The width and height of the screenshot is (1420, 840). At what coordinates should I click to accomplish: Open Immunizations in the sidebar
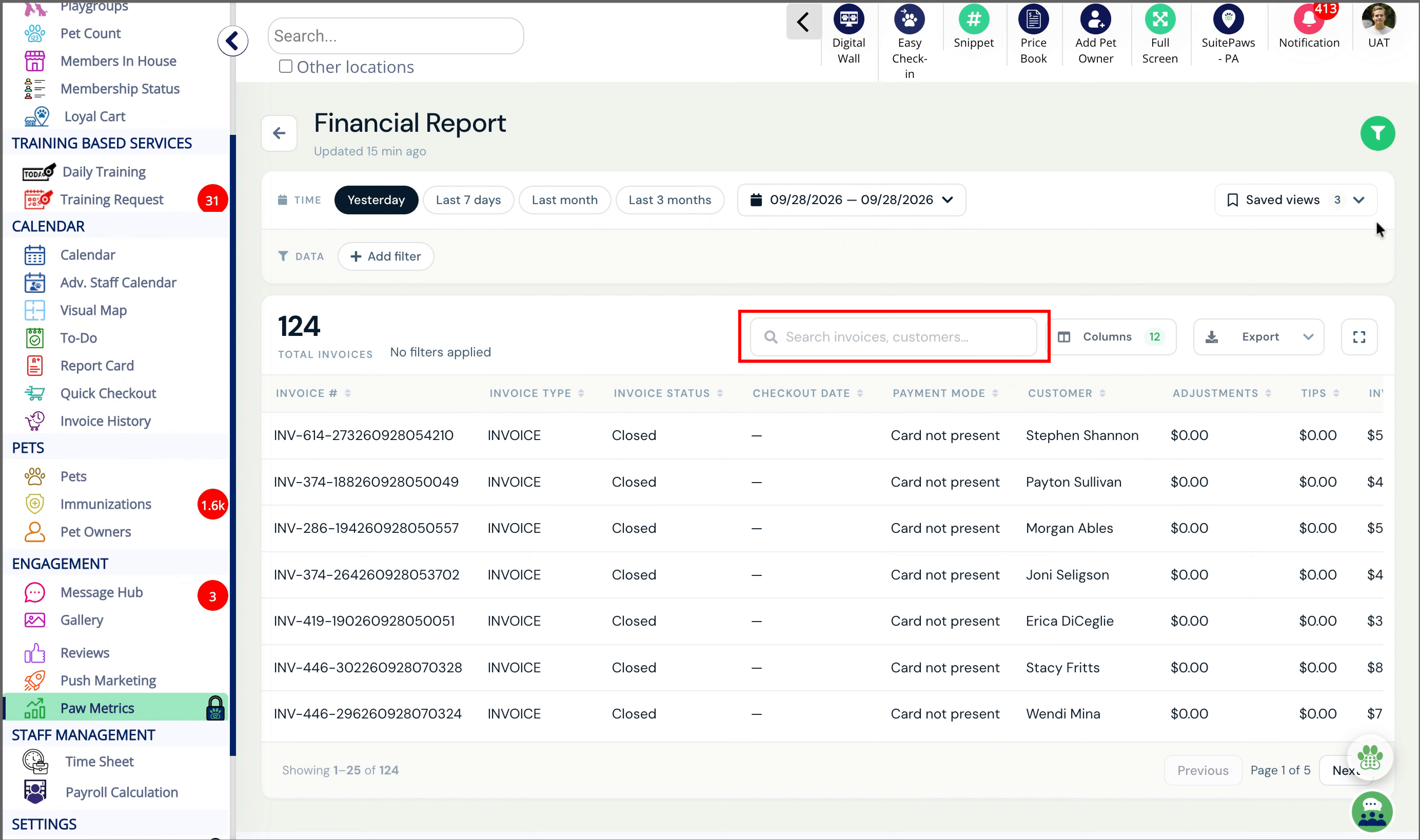pos(106,504)
